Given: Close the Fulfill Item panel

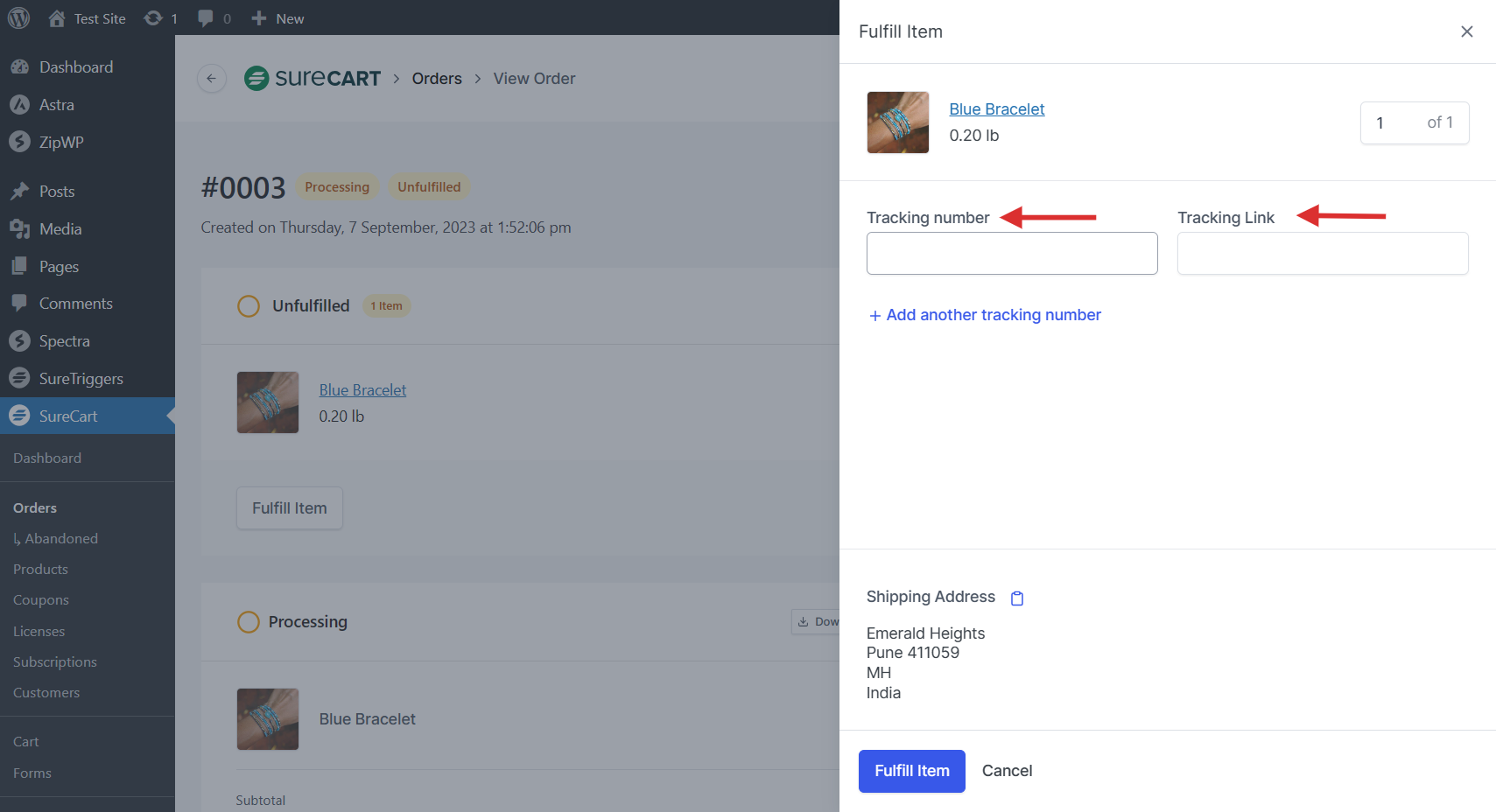Looking at the screenshot, I should tap(1466, 31).
